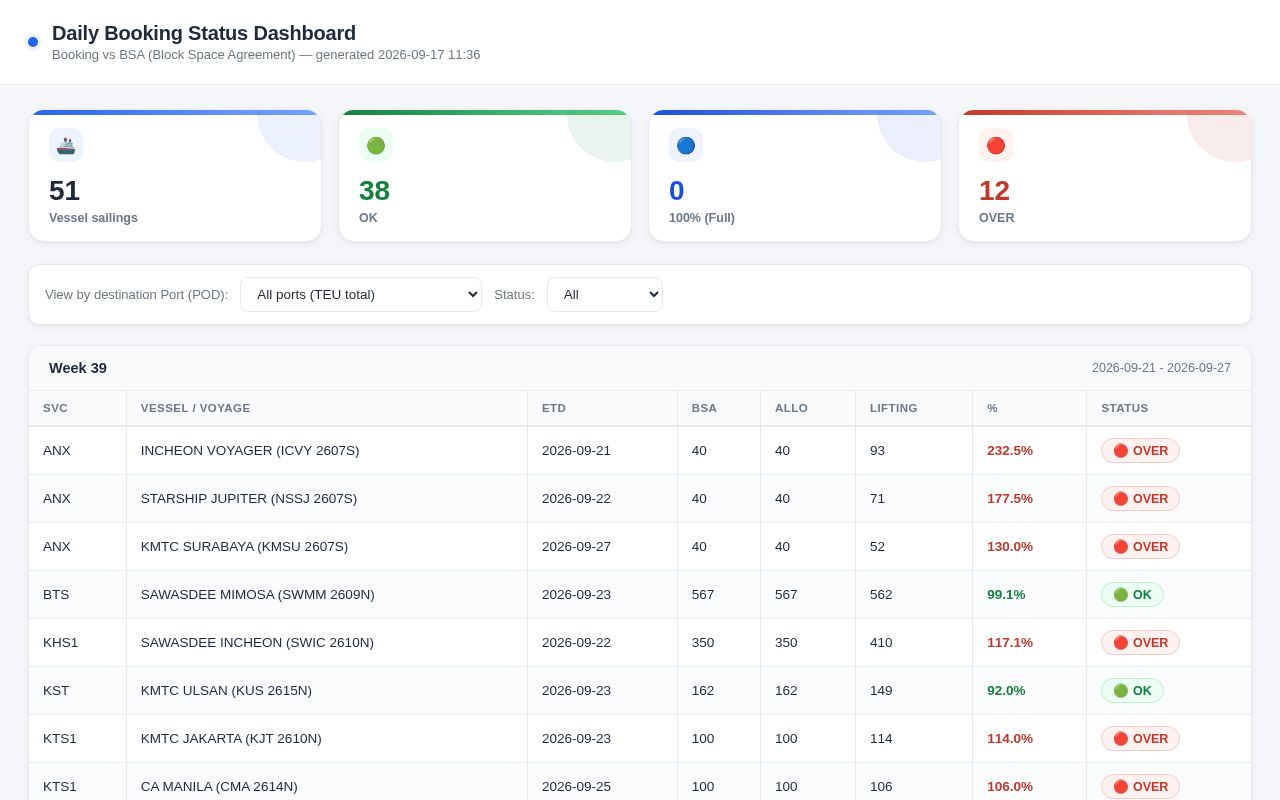Click the OVER badge for SAWASDEE INCHEON
Image resolution: width=1280 pixels, height=800 pixels.
tap(1140, 643)
